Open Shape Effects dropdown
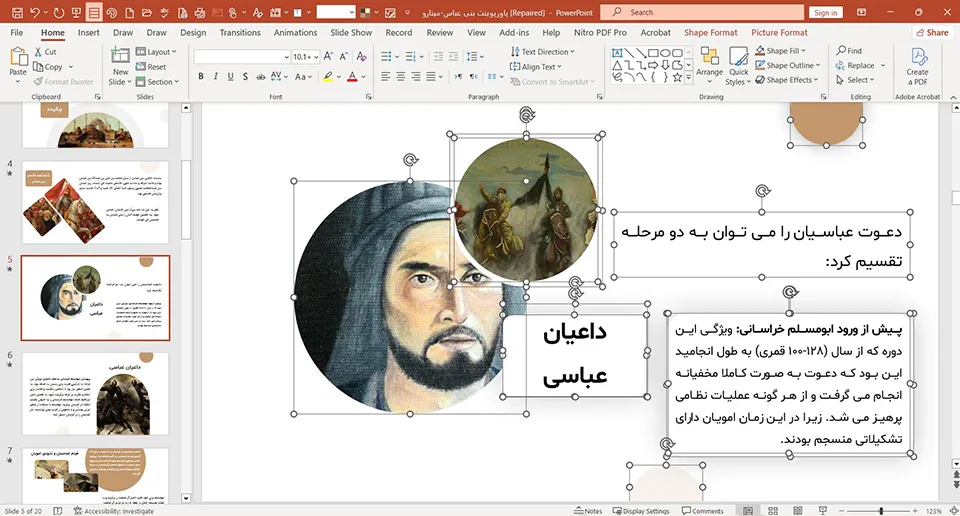 [787, 80]
